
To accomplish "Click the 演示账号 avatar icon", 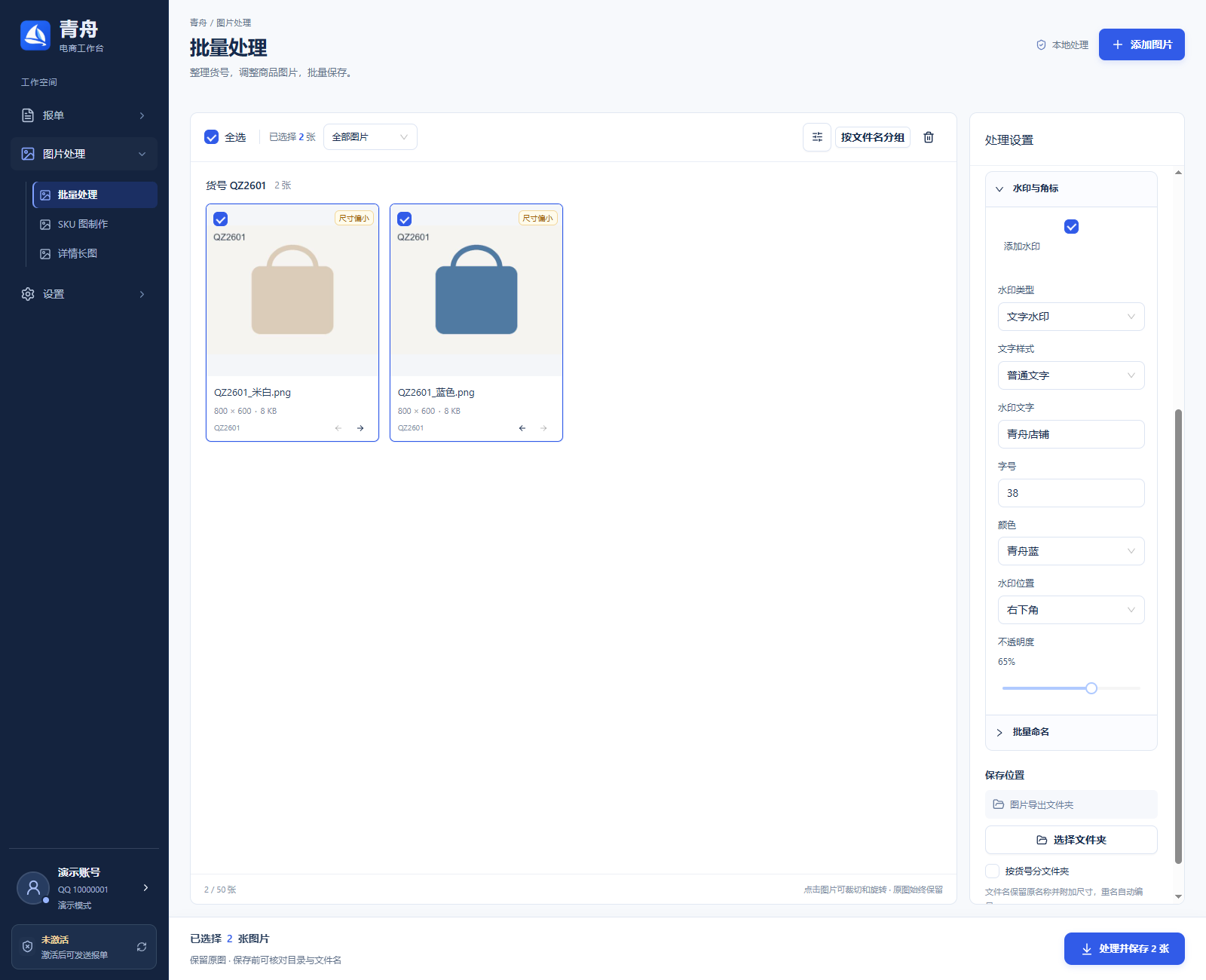I will point(33,888).
